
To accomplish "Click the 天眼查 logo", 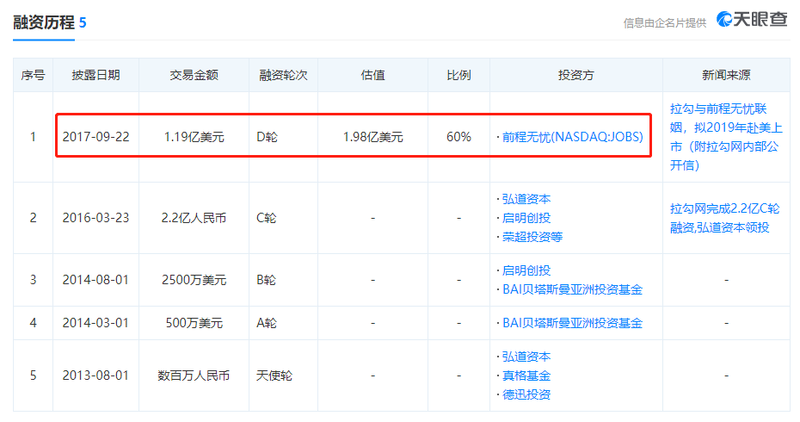I will pos(752,19).
